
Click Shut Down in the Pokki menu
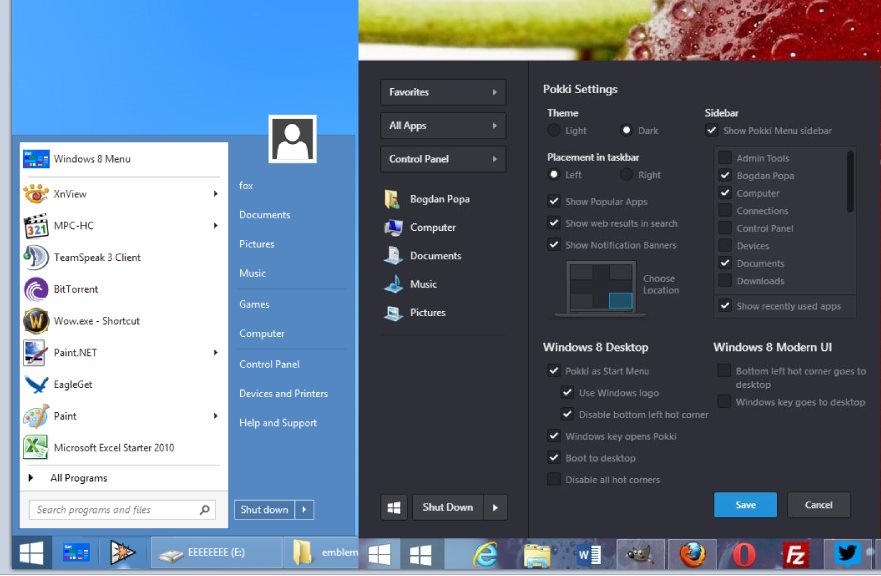tap(448, 507)
